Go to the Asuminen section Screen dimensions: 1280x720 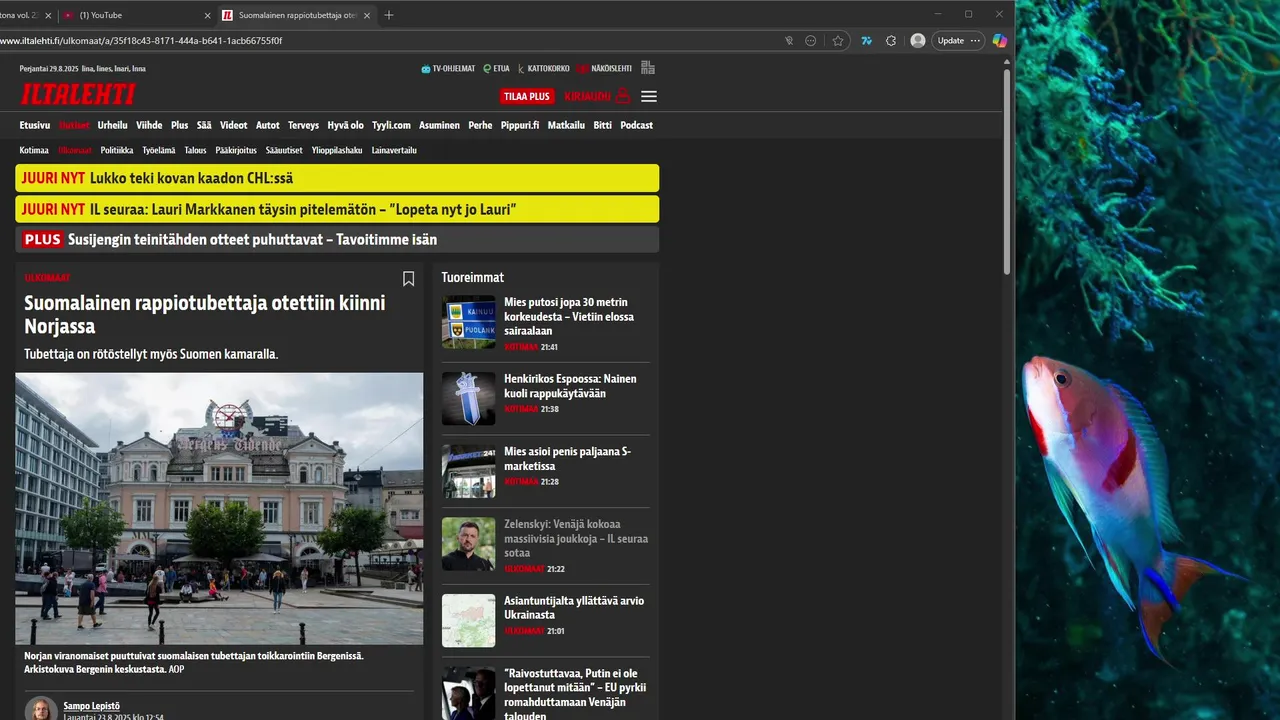tap(439, 125)
